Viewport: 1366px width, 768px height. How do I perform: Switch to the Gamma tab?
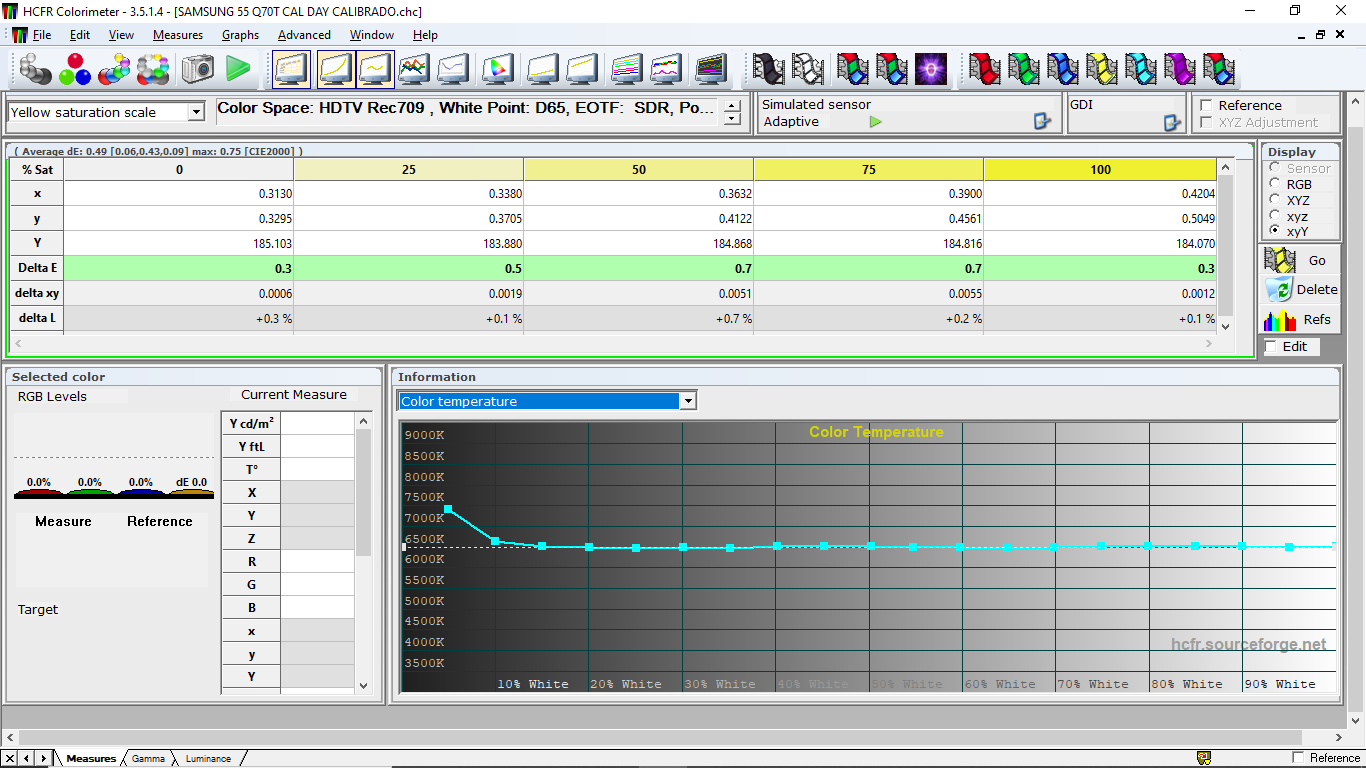tap(148, 758)
